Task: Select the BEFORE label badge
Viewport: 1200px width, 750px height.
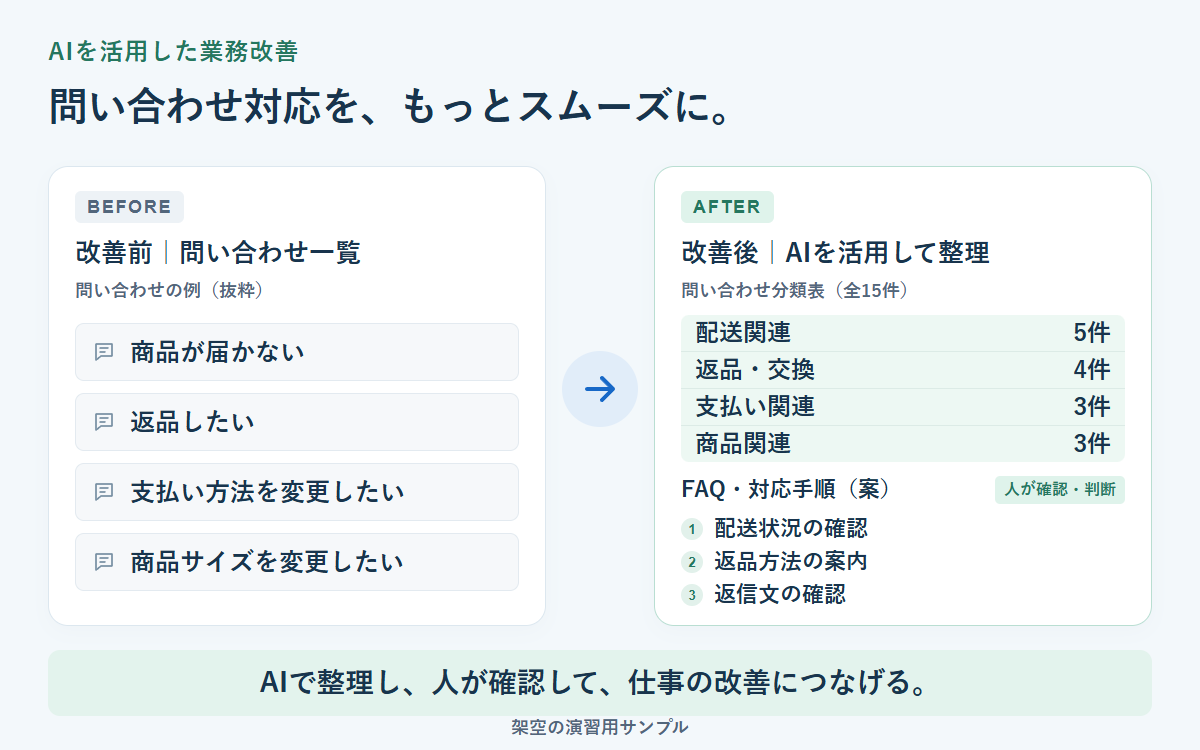Action: tap(129, 207)
